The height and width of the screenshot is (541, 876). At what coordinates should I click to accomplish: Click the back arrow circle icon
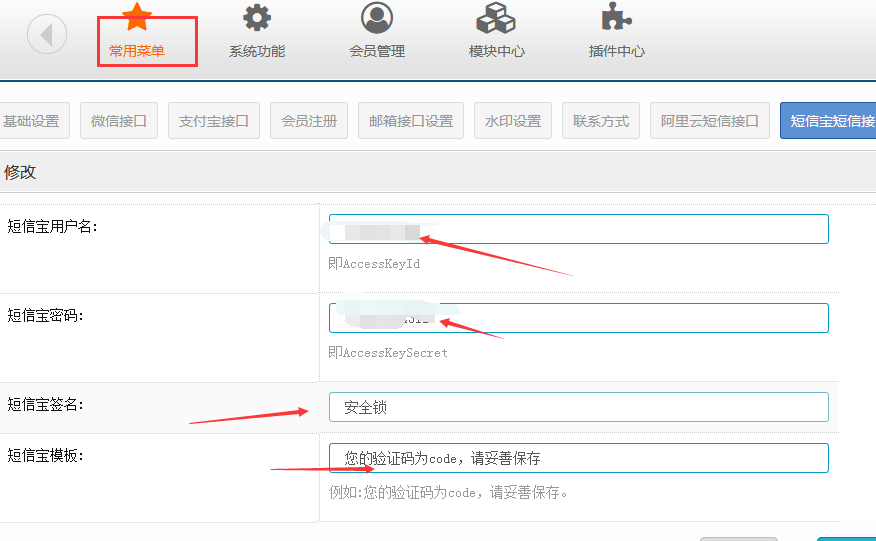pos(46,36)
